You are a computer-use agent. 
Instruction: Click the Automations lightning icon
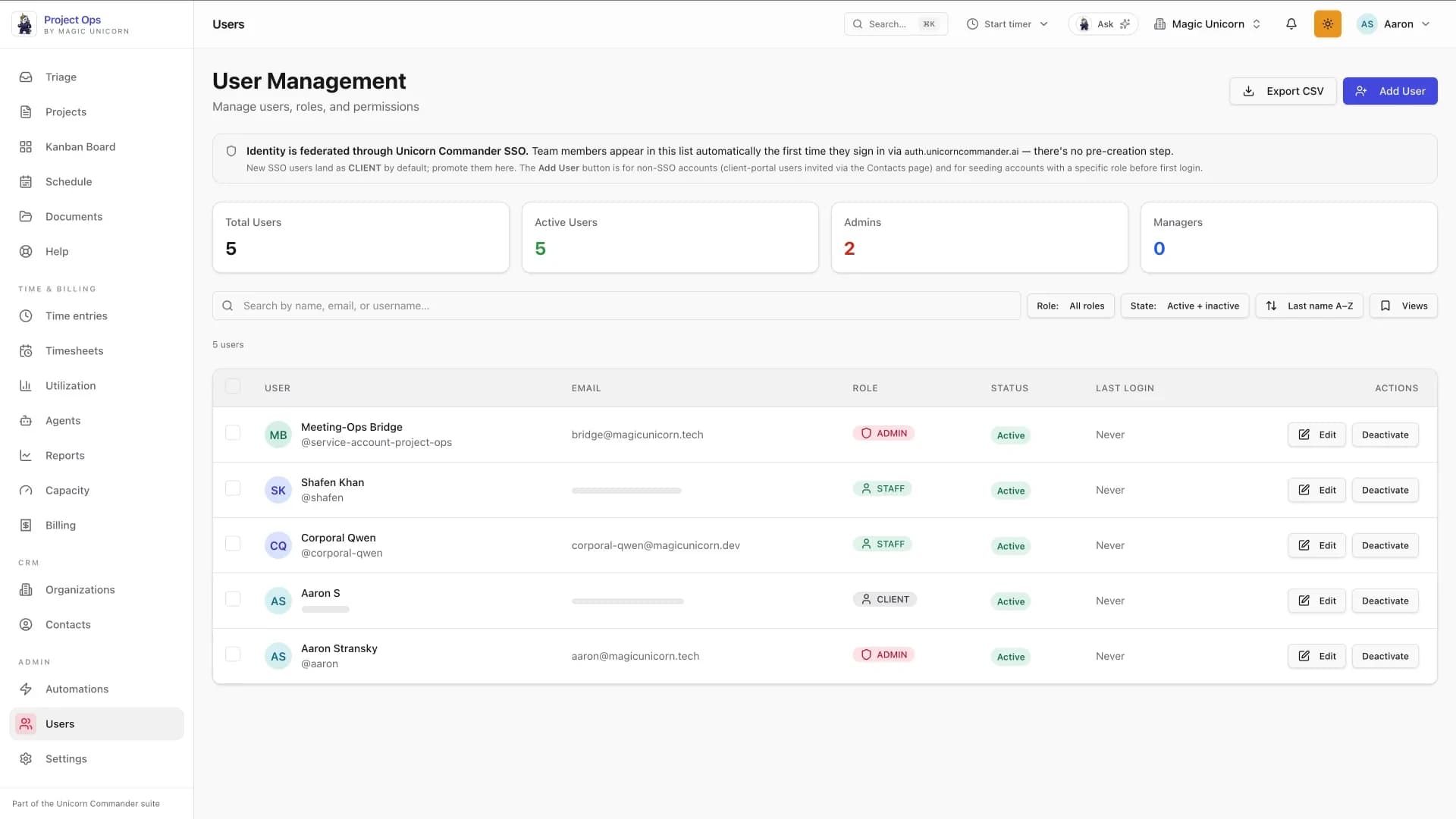[26, 689]
